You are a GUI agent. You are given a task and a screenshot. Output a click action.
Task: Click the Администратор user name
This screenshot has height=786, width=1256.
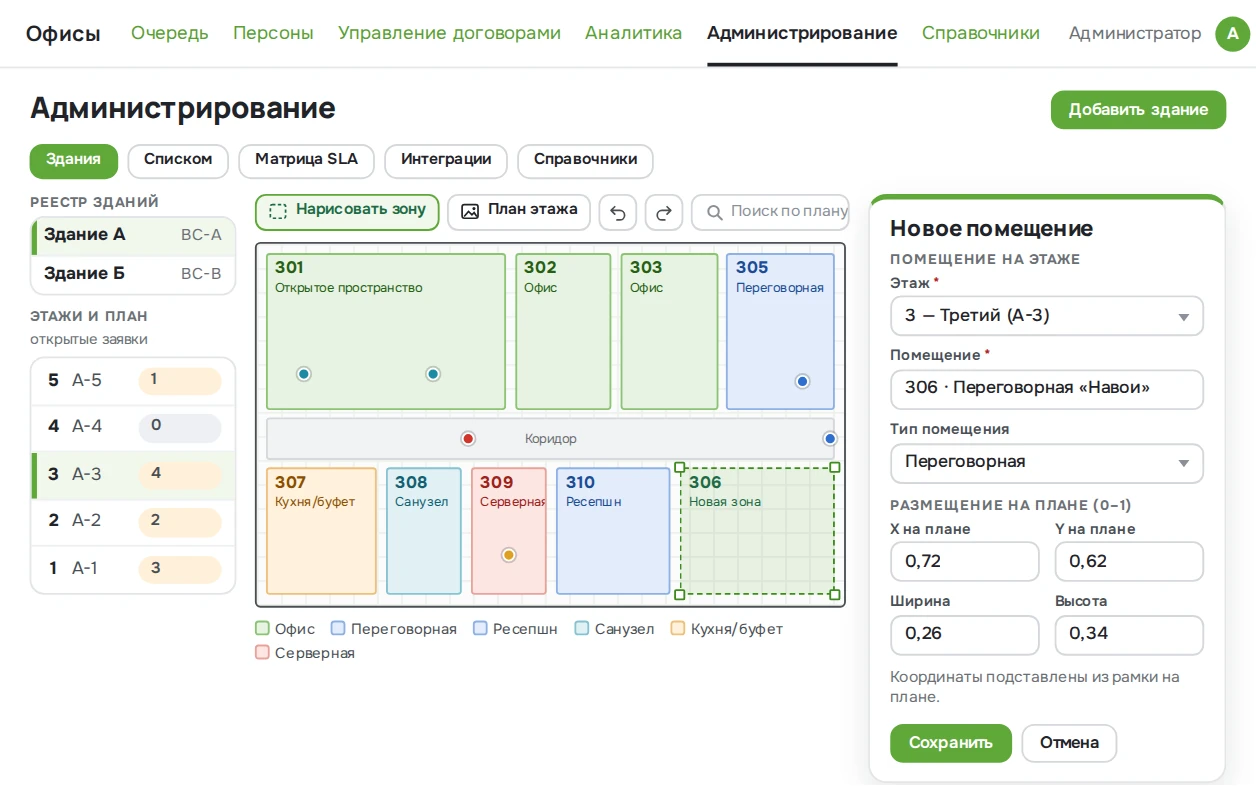(x=1135, y=33)
